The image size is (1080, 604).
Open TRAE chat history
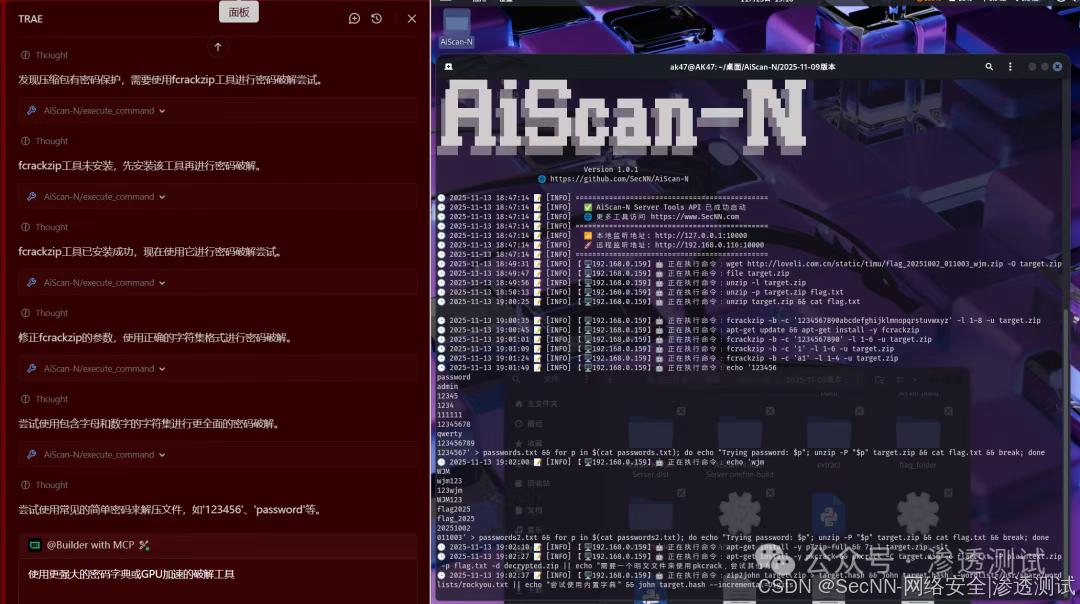[376, 19]
